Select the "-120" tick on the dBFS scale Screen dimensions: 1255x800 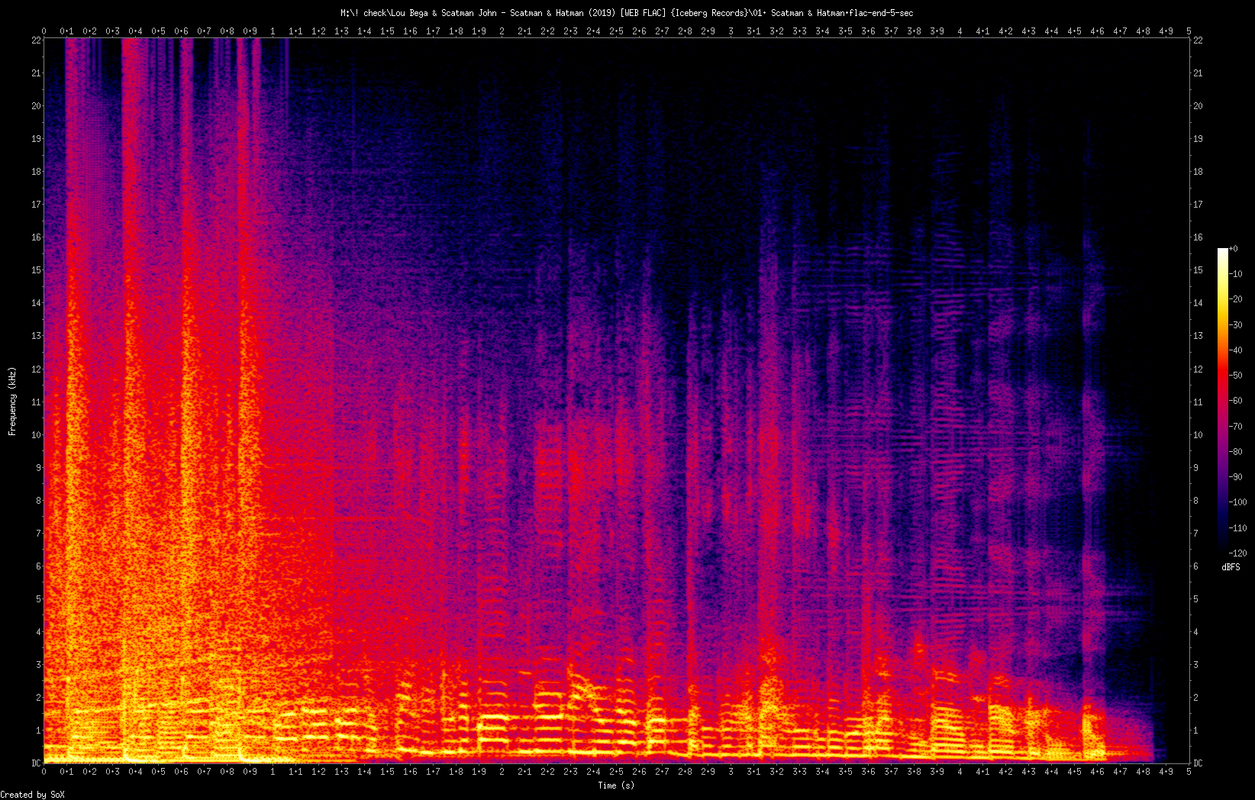1239,553
